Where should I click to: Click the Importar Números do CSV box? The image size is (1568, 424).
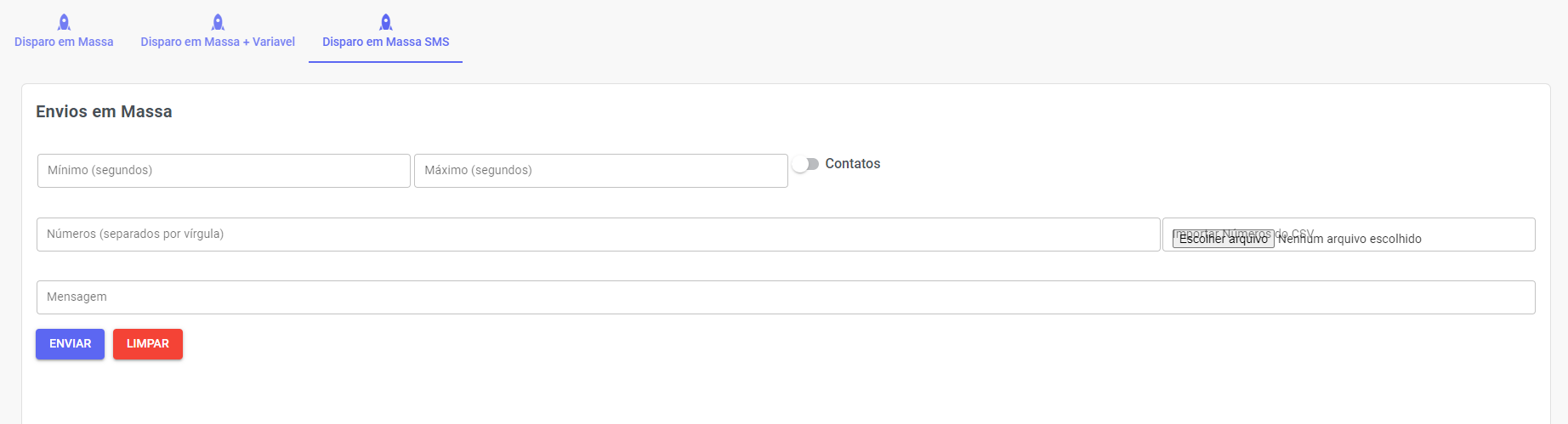[x=1349, y=235]
